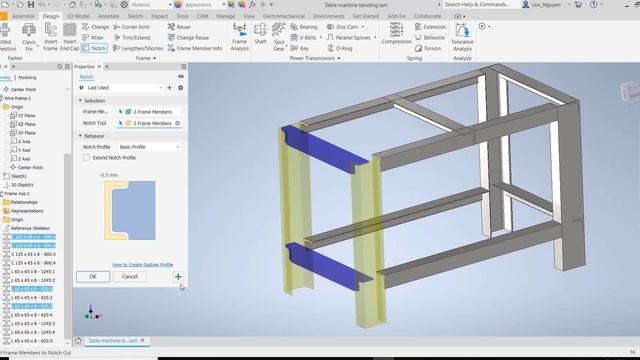The height and width of the screenshot is (360, 640).
Task: Open the Shaft generator
Action: (260, 33)
